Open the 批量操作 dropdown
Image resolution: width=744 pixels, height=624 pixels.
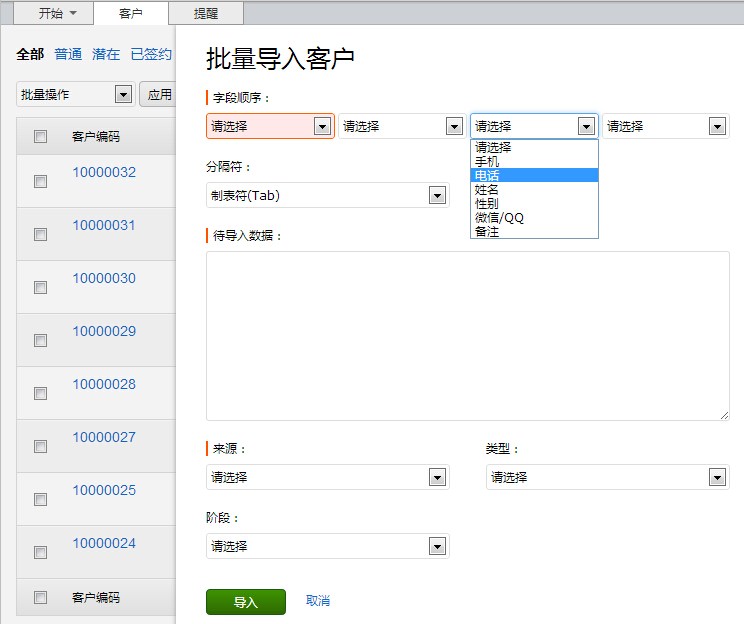75,94
